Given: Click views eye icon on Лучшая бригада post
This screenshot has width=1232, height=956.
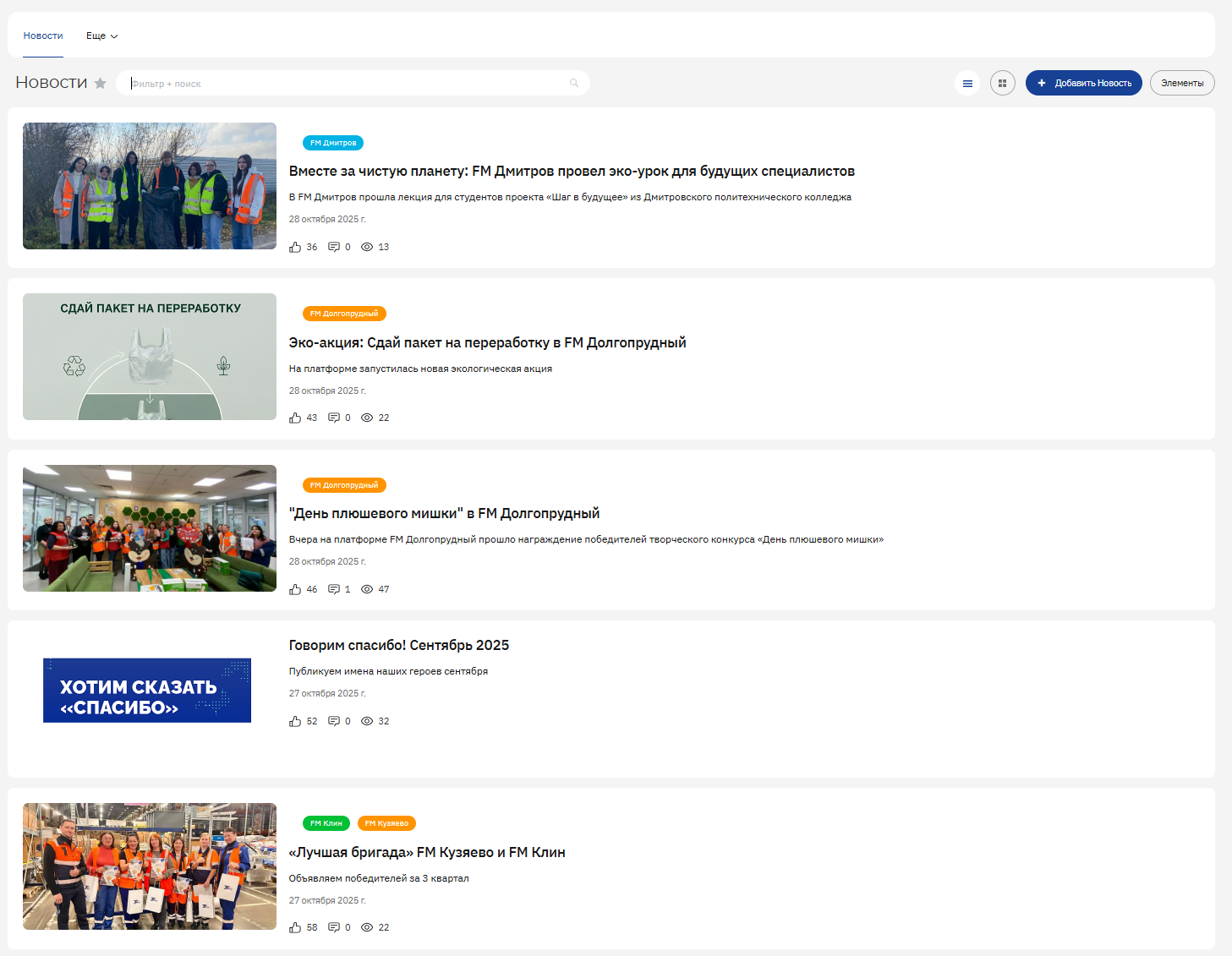Looking at the screenshot, I should [x=367, y=927].
